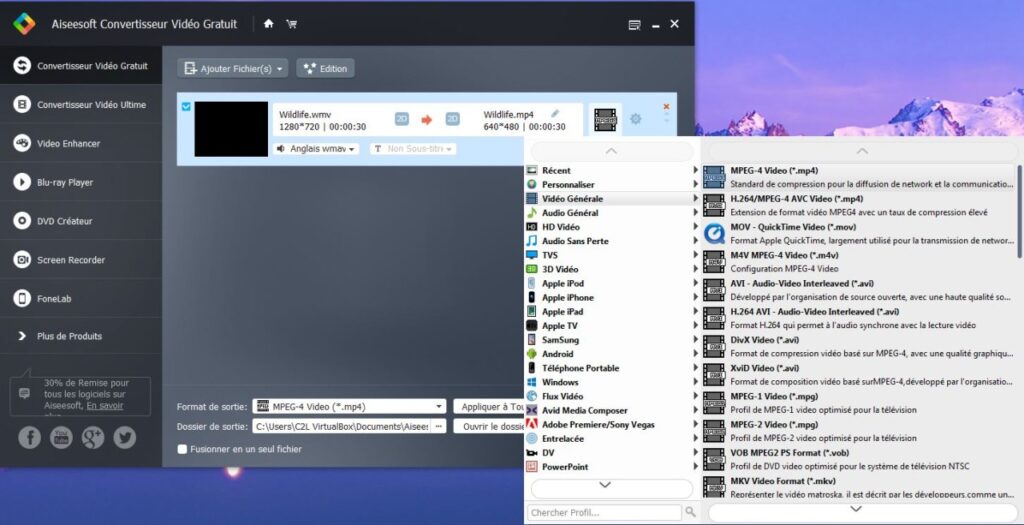Image resolution: width=1024 pixels, height=525 pixels.
Task: Choose H.264/MPEG-4 AVC Video (*.mp4) format
Action: 859,206
